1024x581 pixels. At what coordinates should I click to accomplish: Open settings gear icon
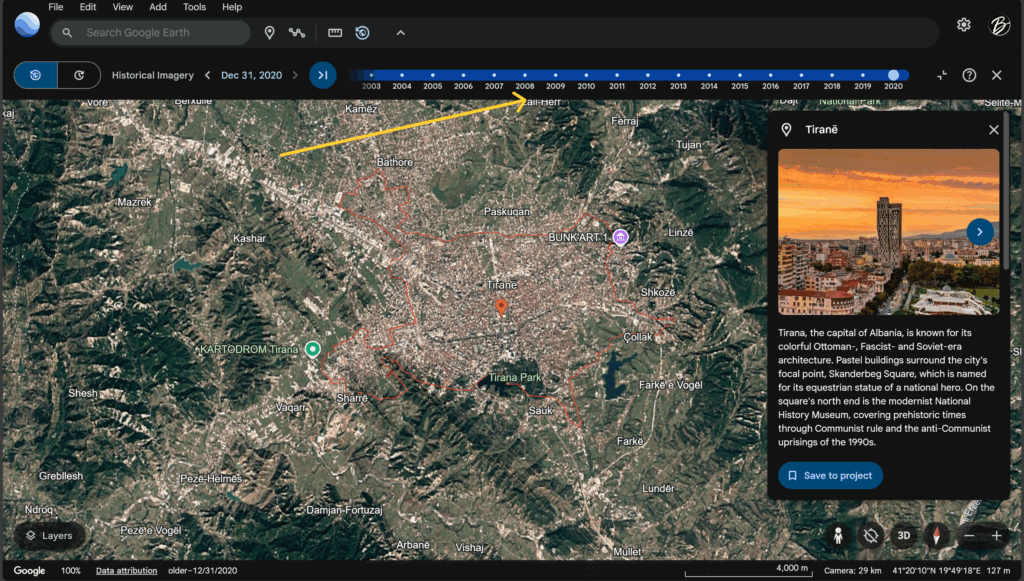(x=963, y=25)
